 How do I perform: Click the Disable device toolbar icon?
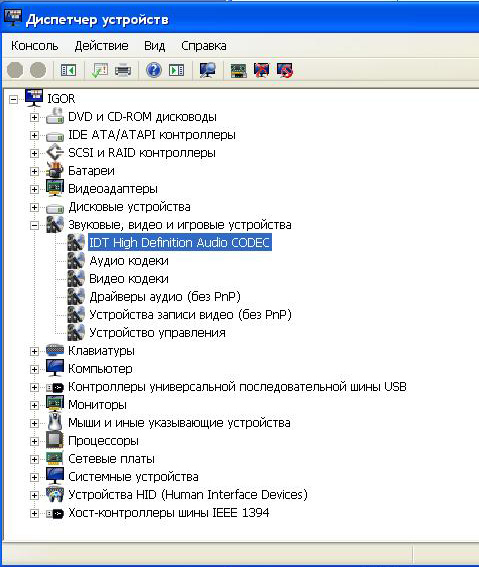click(x=285, y=70)
